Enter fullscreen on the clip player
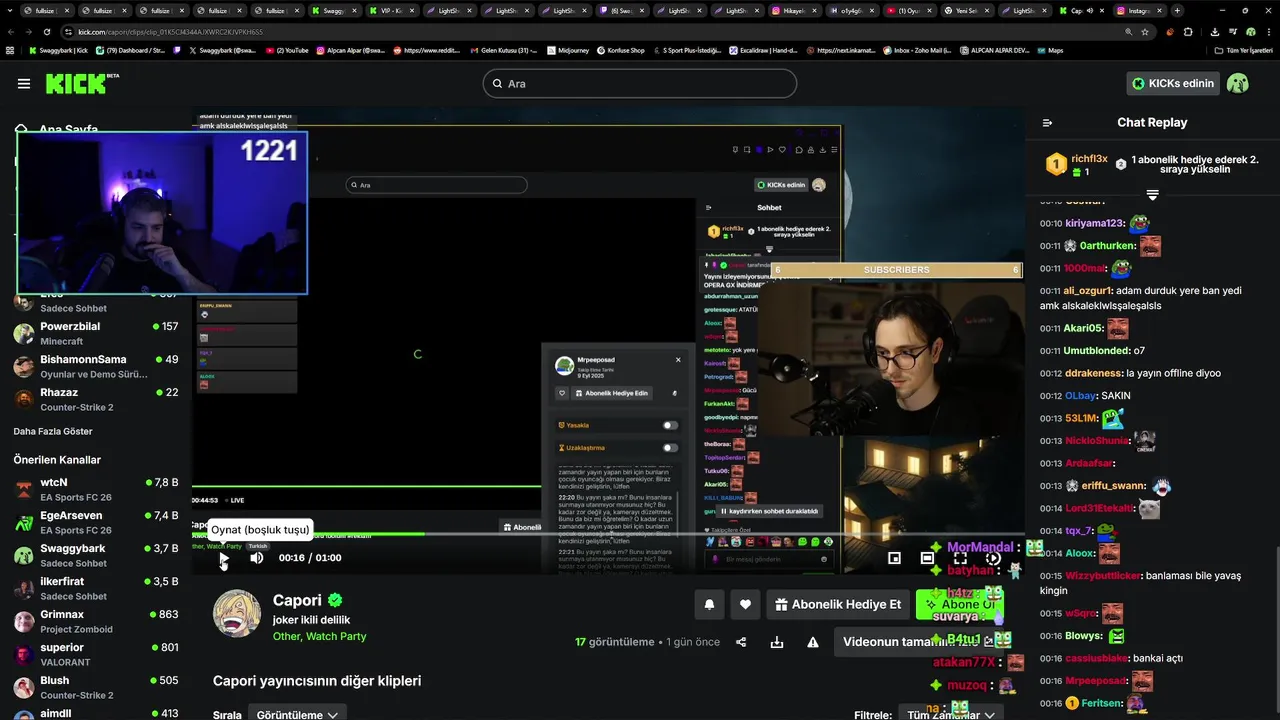The image size is (1280, 720). [960, 558]
